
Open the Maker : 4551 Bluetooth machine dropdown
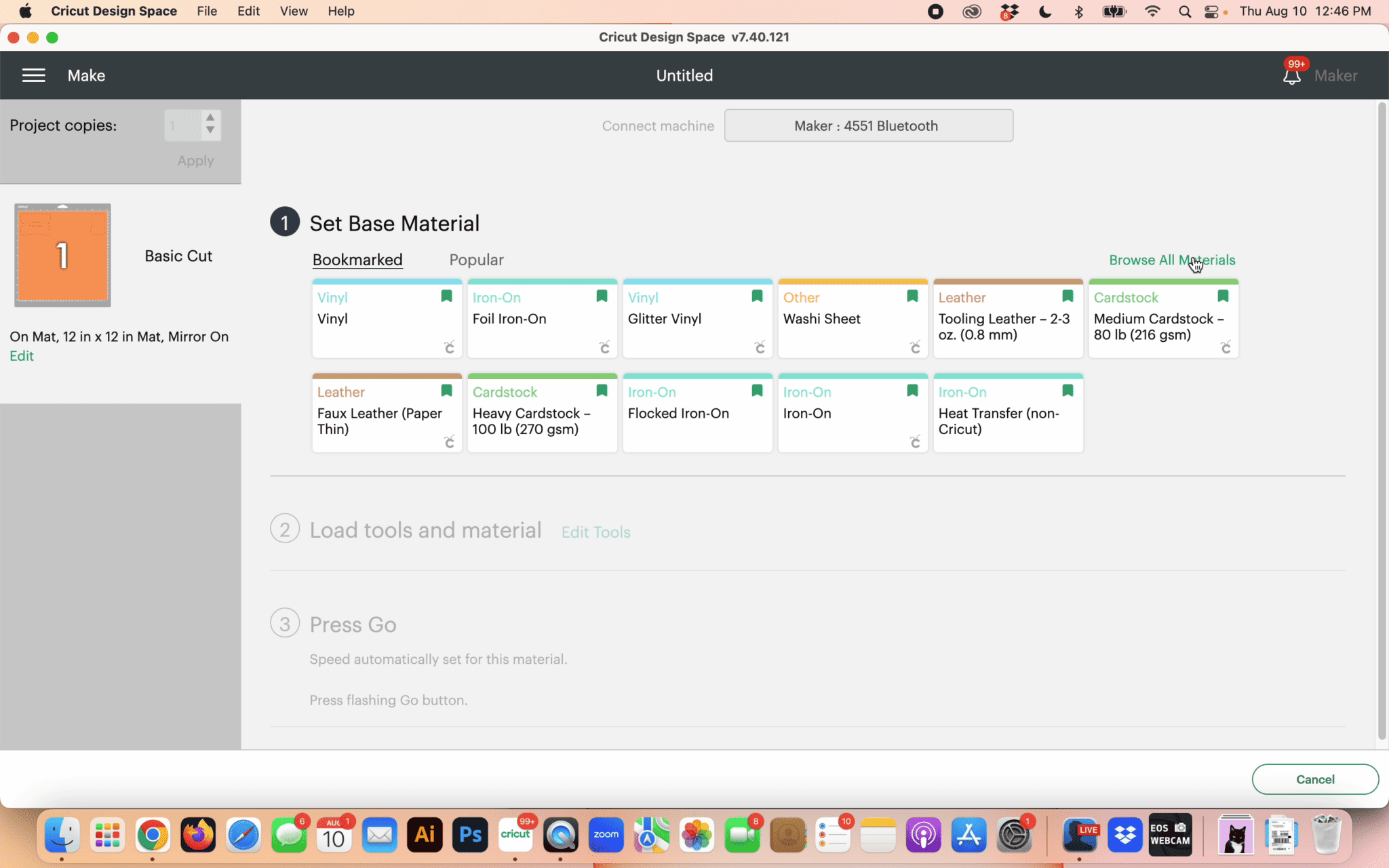(x=868, y=125)
